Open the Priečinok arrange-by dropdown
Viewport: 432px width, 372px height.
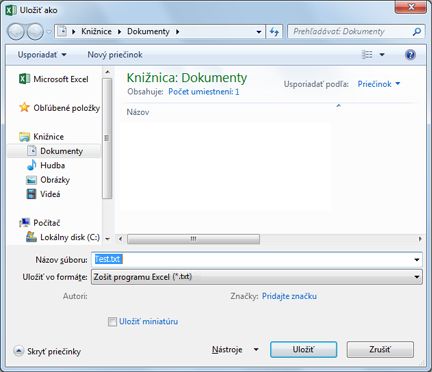point(378,84)
